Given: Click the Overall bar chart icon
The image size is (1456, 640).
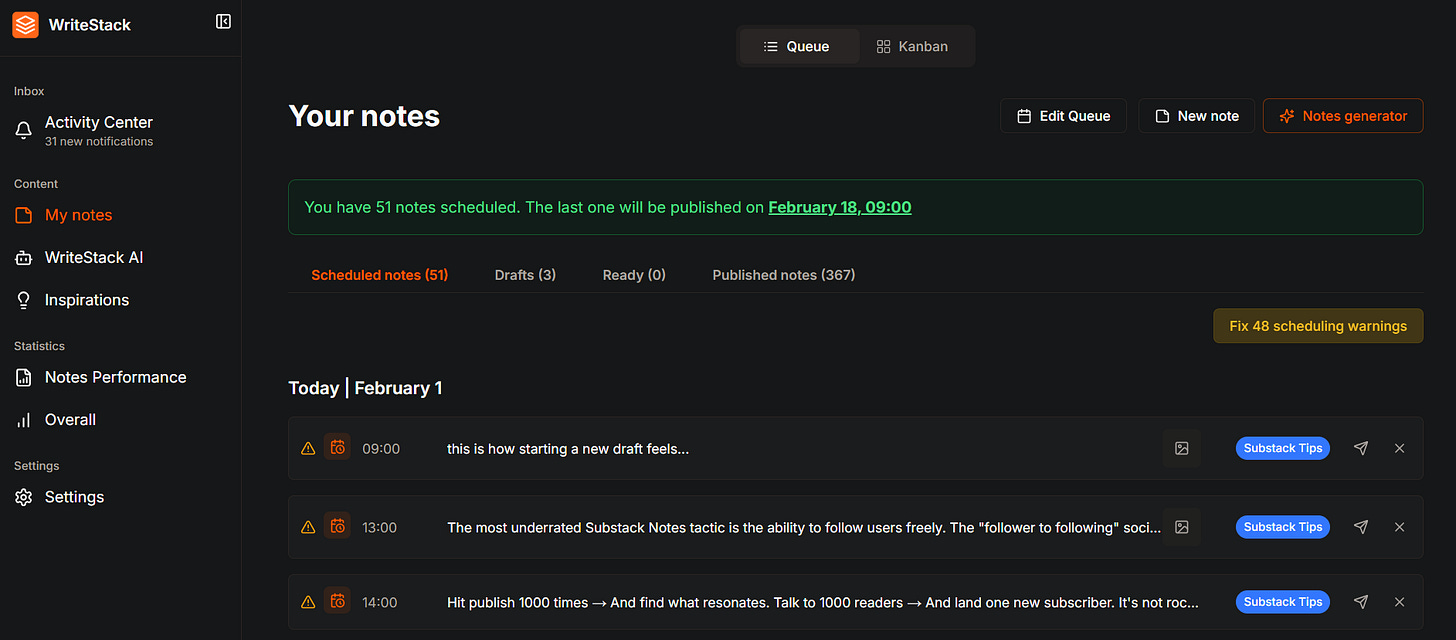Looking at the screenshot, I should [24, 420].
